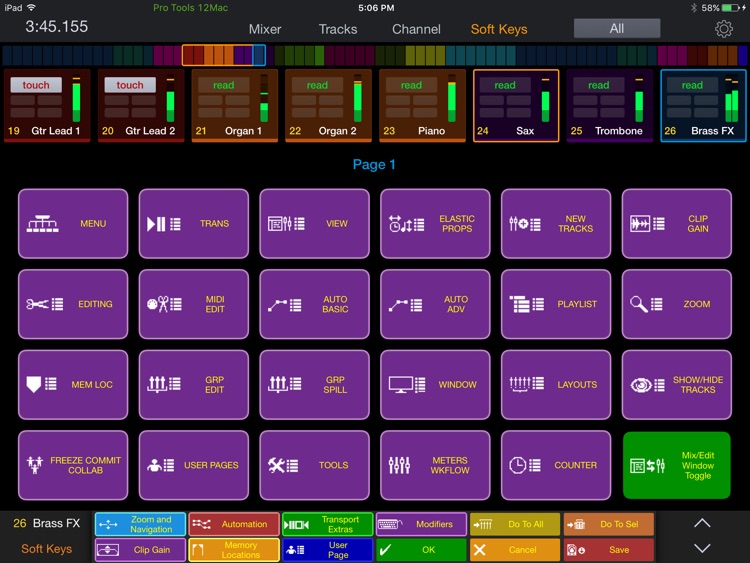750x563 pixels.
Task: Click the Brass FX stereo level meter
Action: (x=732, y=100)
